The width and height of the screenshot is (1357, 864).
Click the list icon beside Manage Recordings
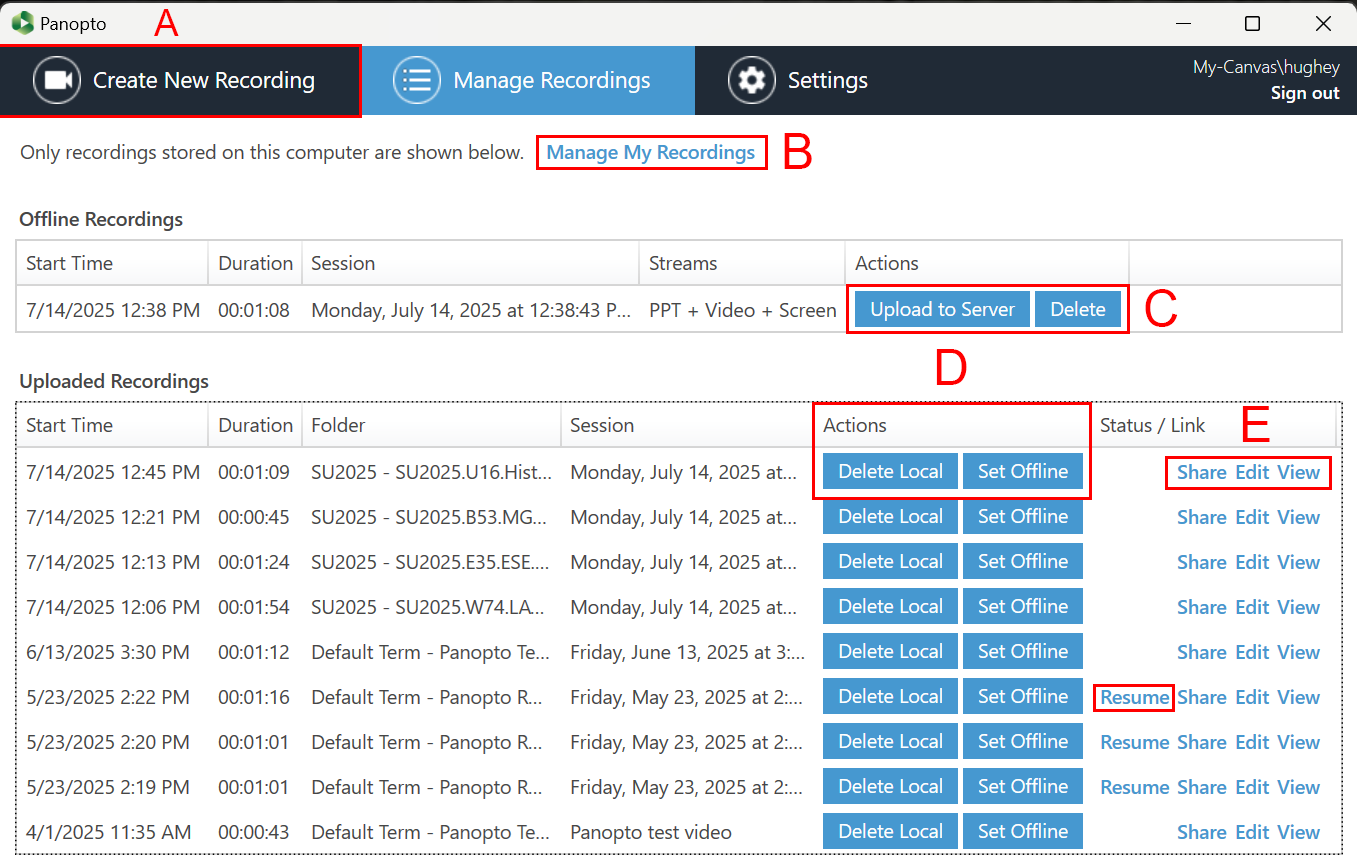tap(417, 81)
